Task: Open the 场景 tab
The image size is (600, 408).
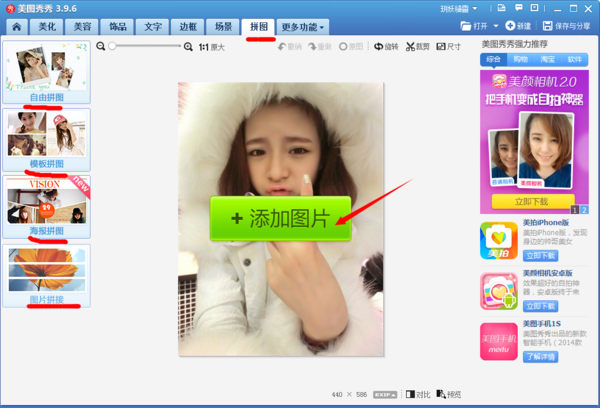Action: (223, 27)
